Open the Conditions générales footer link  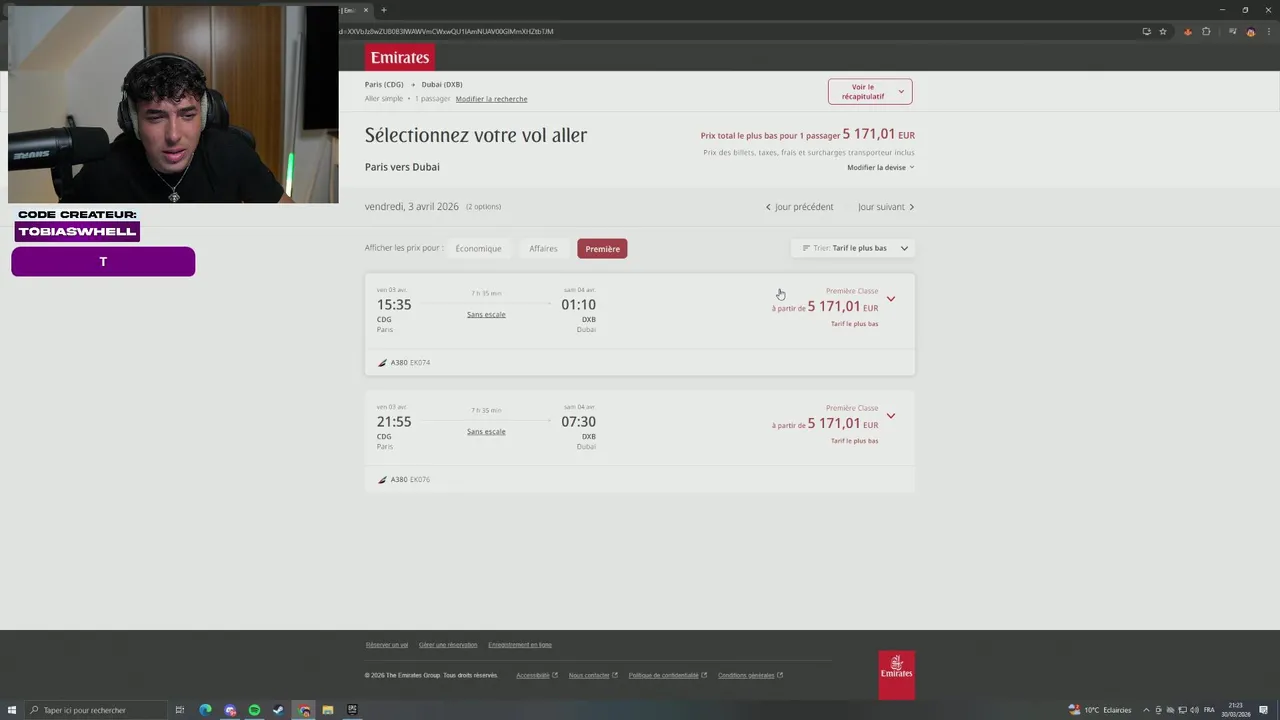[x=750, y=675]
